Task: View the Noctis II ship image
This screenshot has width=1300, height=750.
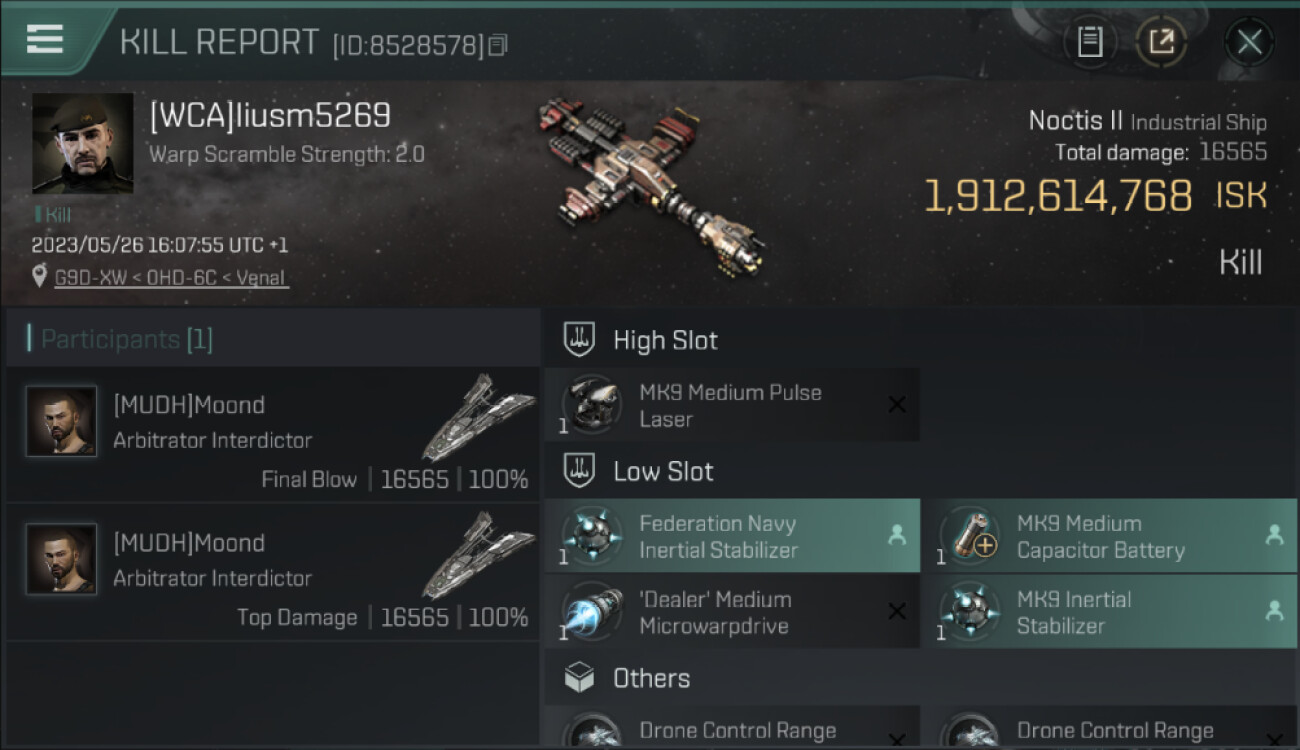Action: (x=650, y=185)
